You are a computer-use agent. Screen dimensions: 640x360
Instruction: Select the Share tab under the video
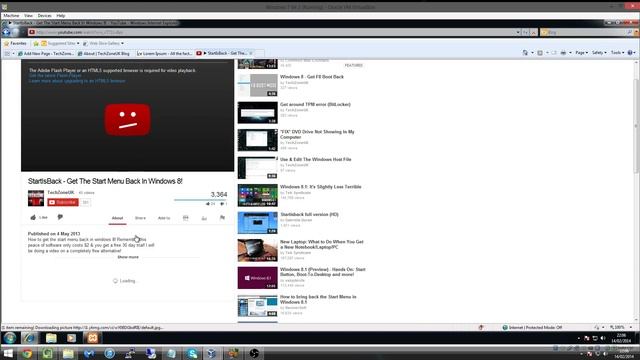pyautogui.click(x=140, y=218)
